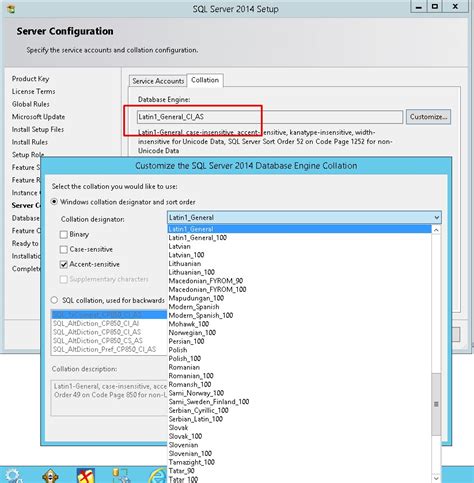
Task: Select highlighted Latin1_General list entry
Action: point(299,229)
